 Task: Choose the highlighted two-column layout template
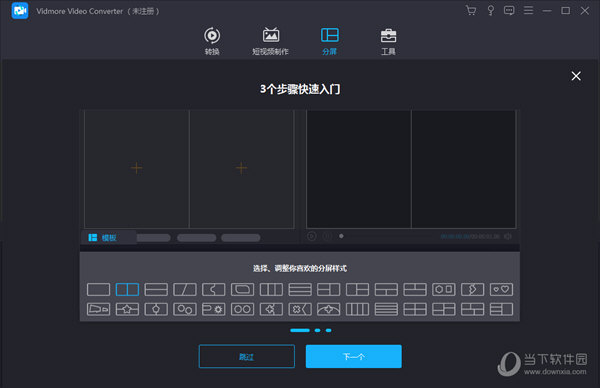127,290
